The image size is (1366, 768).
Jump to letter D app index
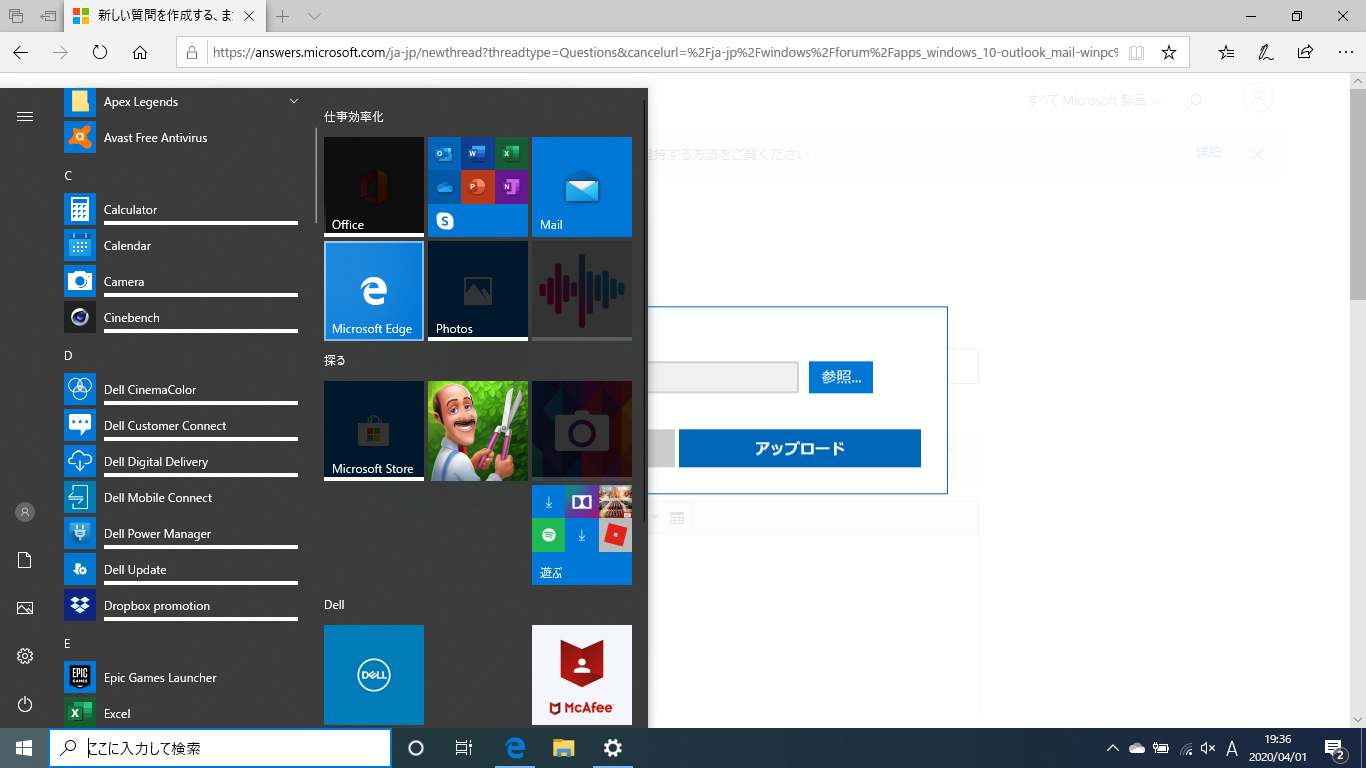coord(68,356)
